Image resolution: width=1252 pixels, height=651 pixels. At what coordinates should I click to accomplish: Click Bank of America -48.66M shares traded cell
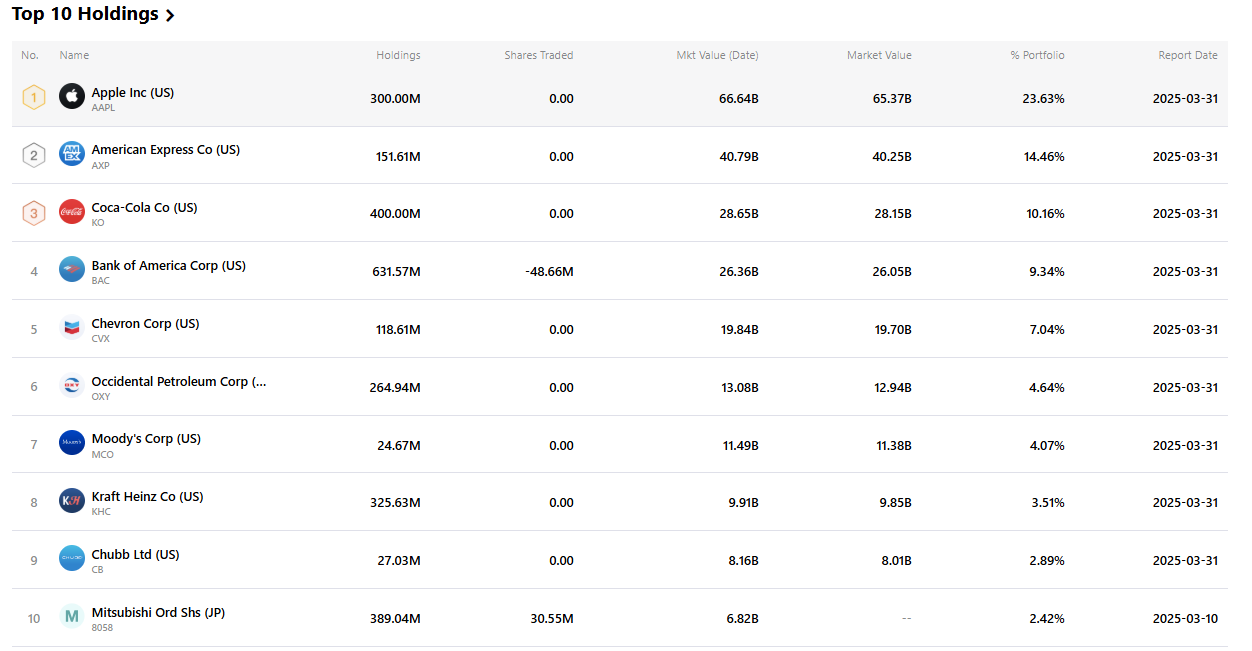(549, 272)
